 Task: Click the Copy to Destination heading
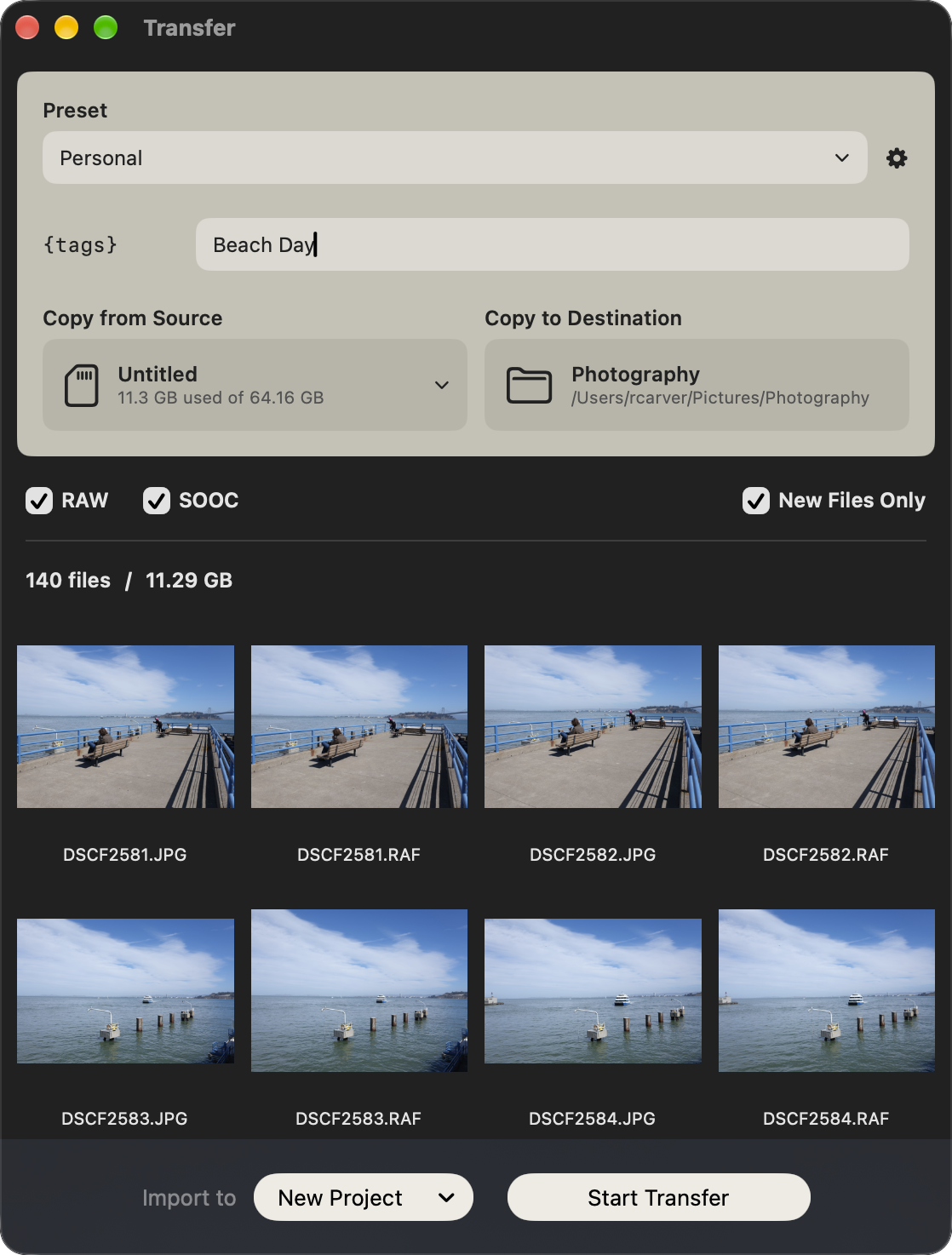click(x=583, y=318)
